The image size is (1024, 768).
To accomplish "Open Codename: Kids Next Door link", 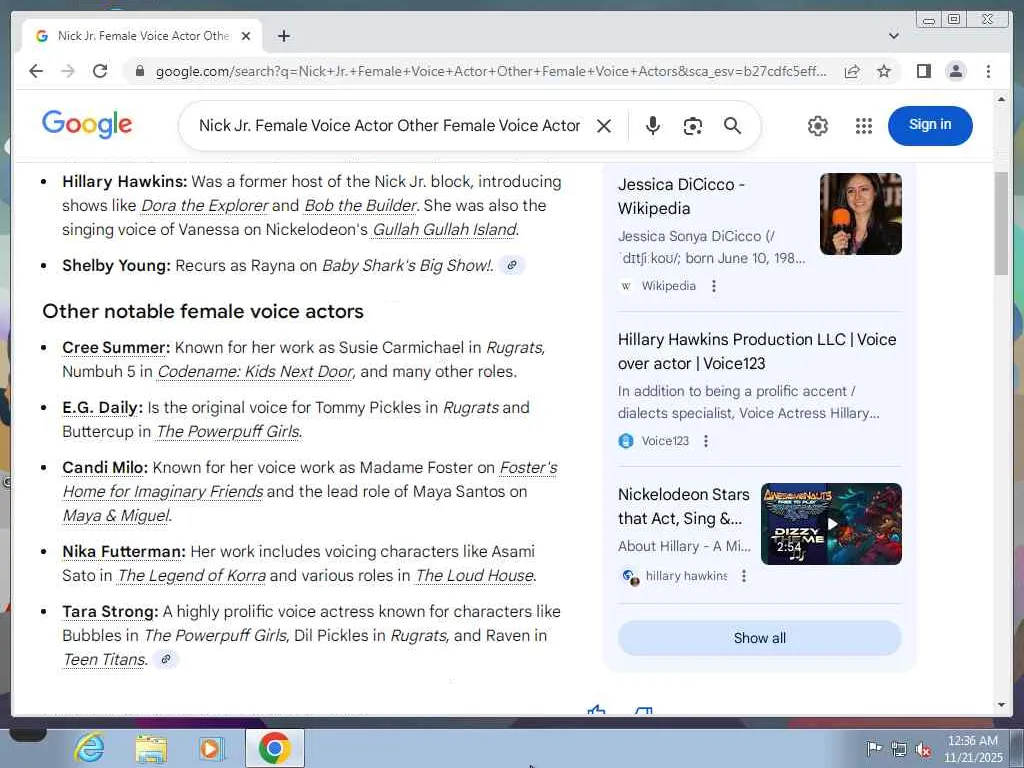I will point(255,372).
